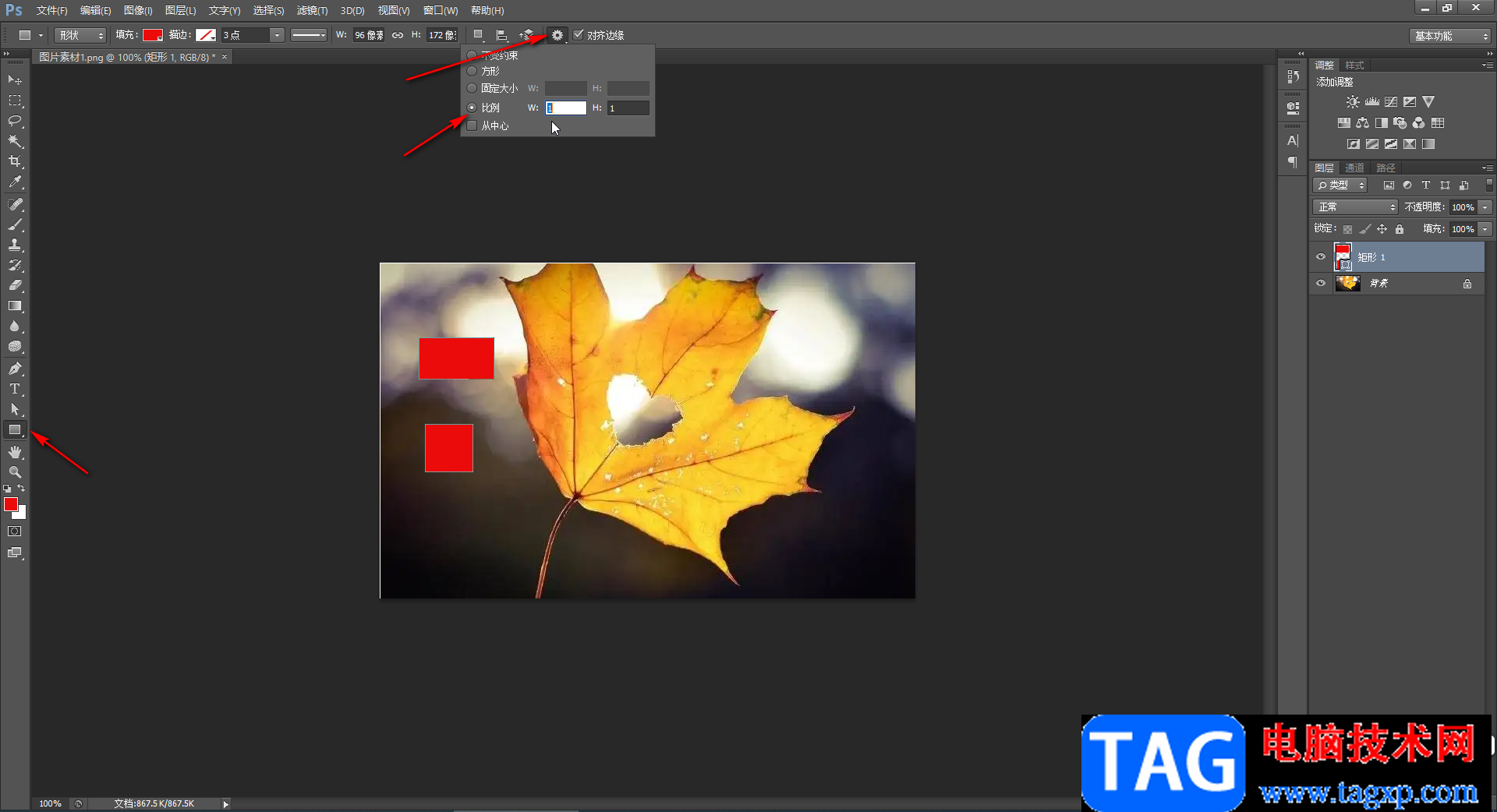
Task: Select the 比例 radio option
Action: (x=472, y=108)
